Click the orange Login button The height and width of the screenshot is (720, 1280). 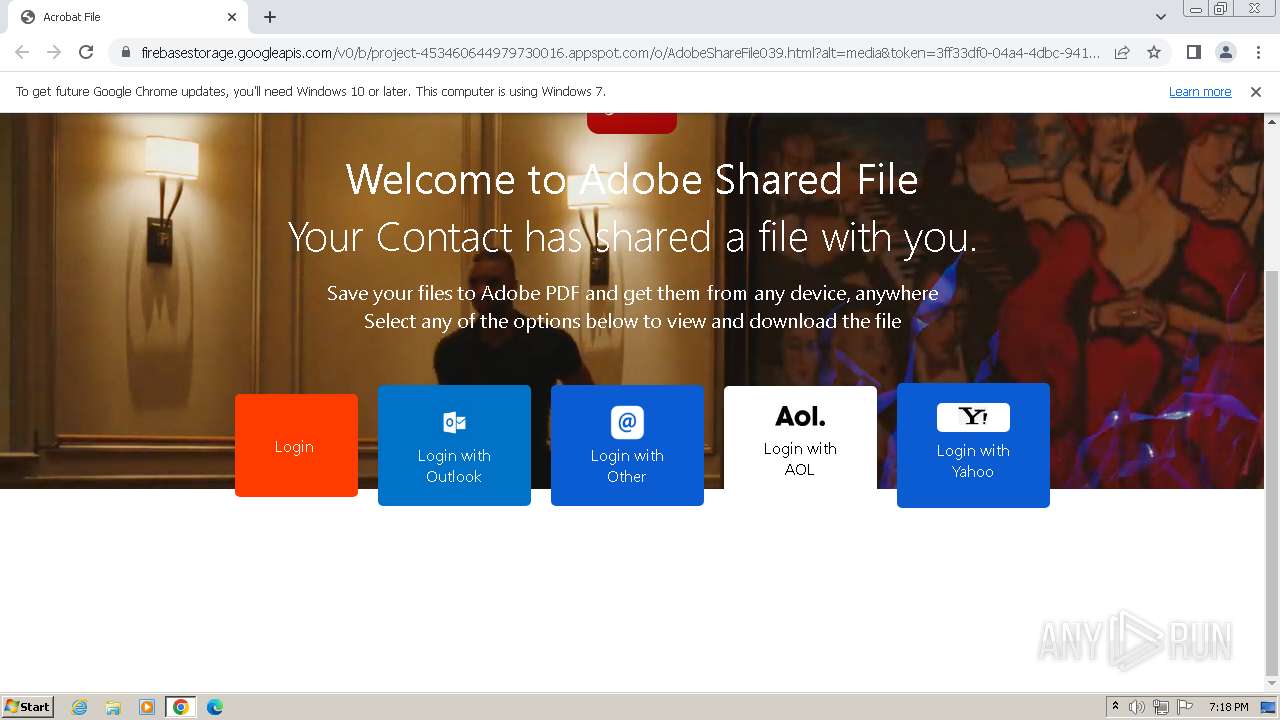click(296, 445)
